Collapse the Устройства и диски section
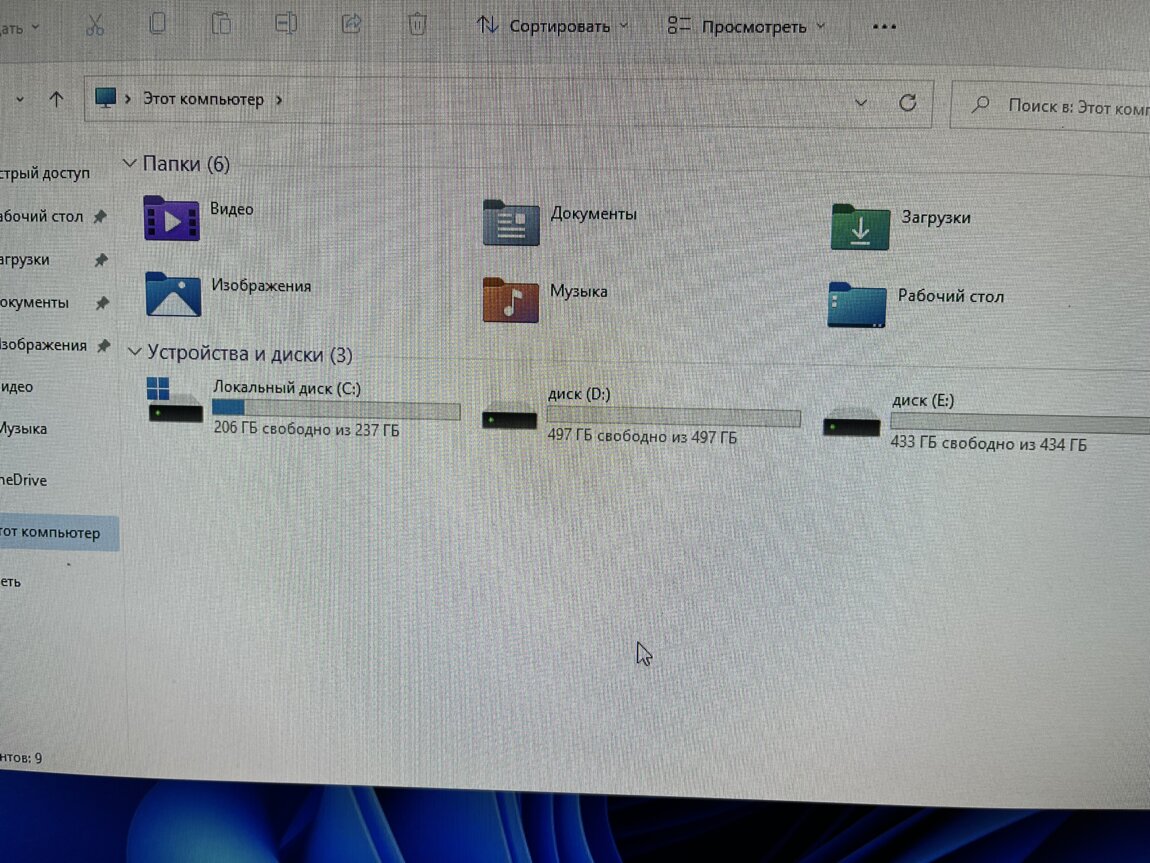 [134, 353]
